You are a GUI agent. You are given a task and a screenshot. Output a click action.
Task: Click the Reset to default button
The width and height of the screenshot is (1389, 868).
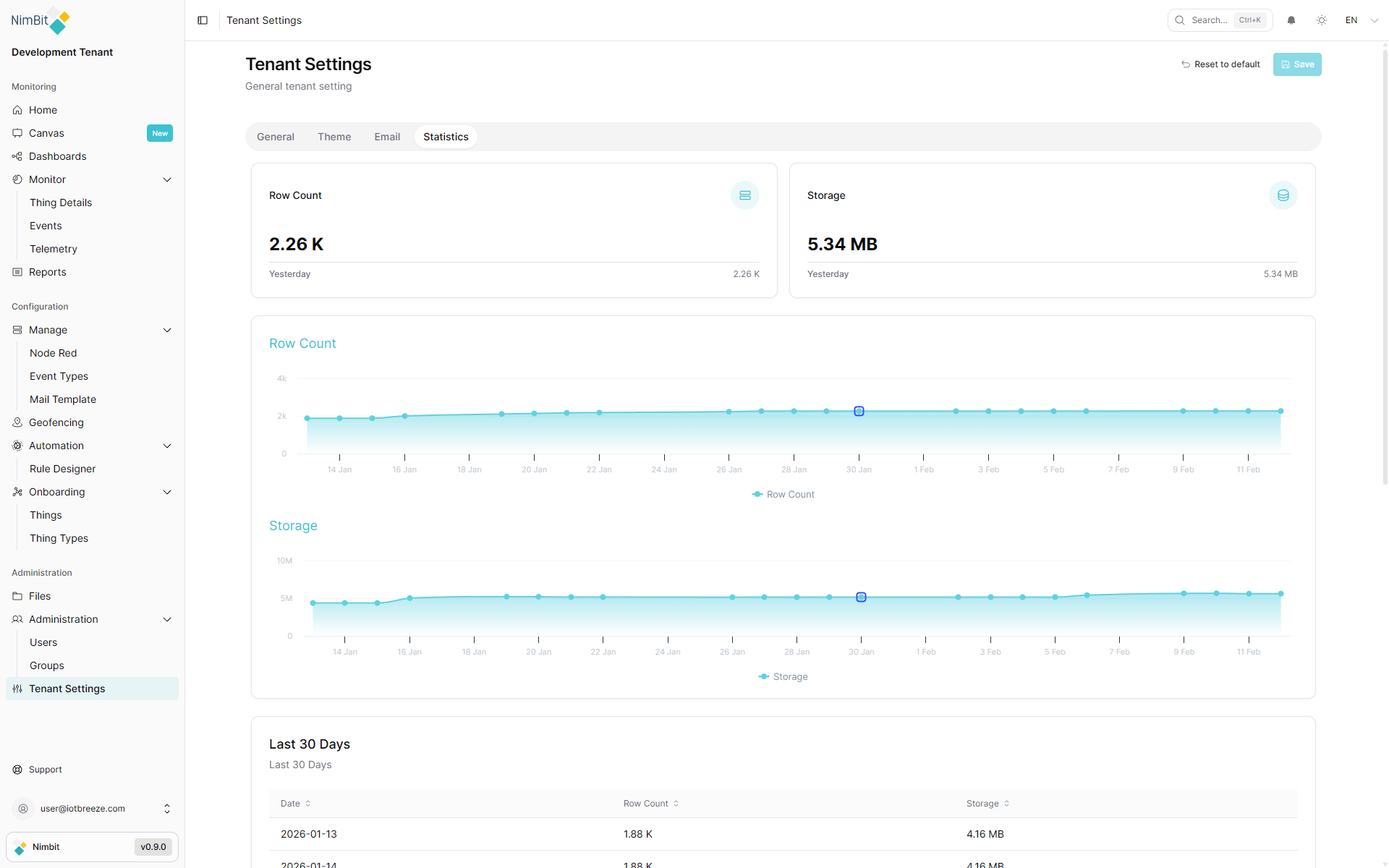(1220, 64)
